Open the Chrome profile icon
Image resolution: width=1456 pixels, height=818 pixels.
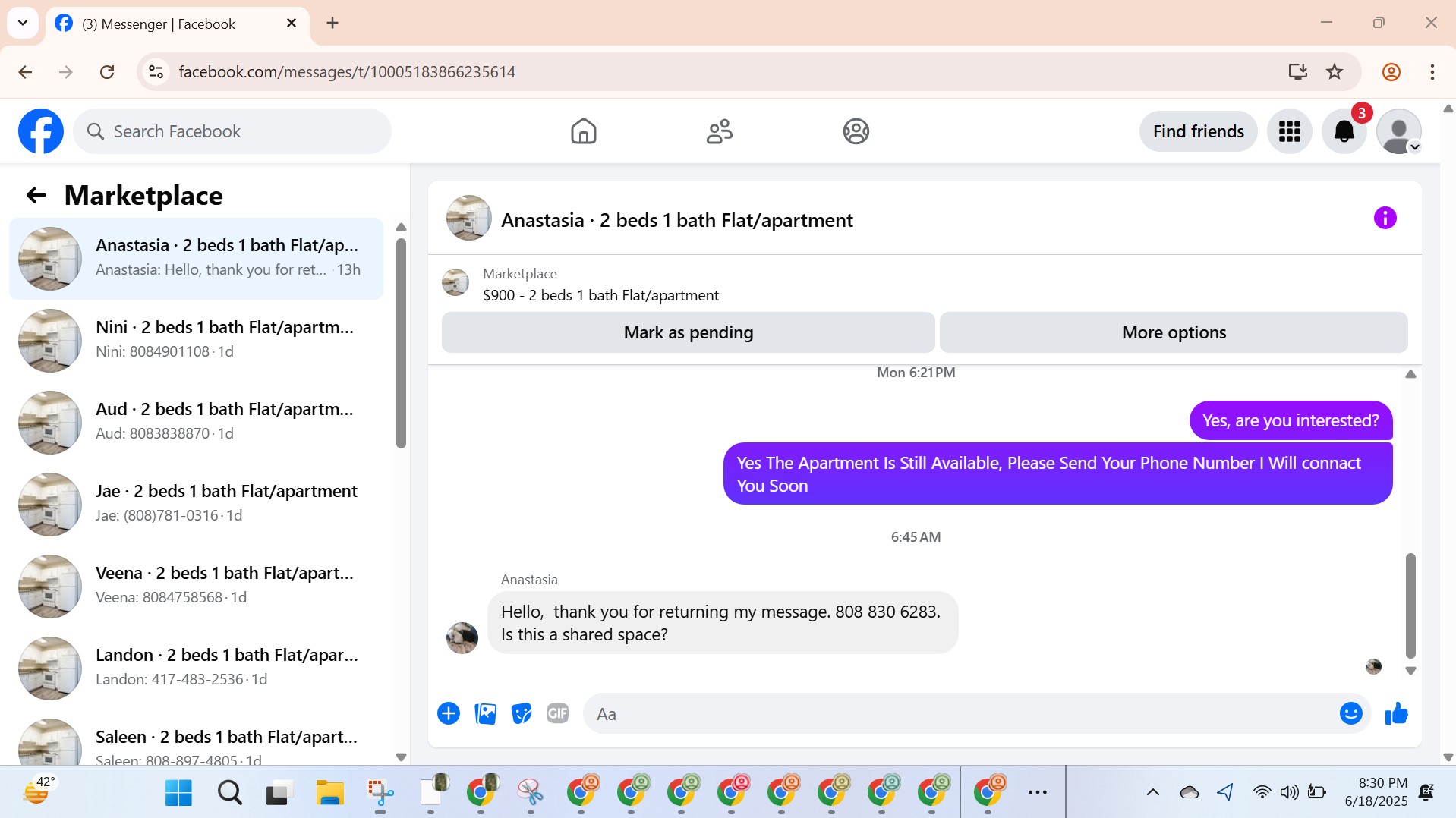pos(1391,72)
